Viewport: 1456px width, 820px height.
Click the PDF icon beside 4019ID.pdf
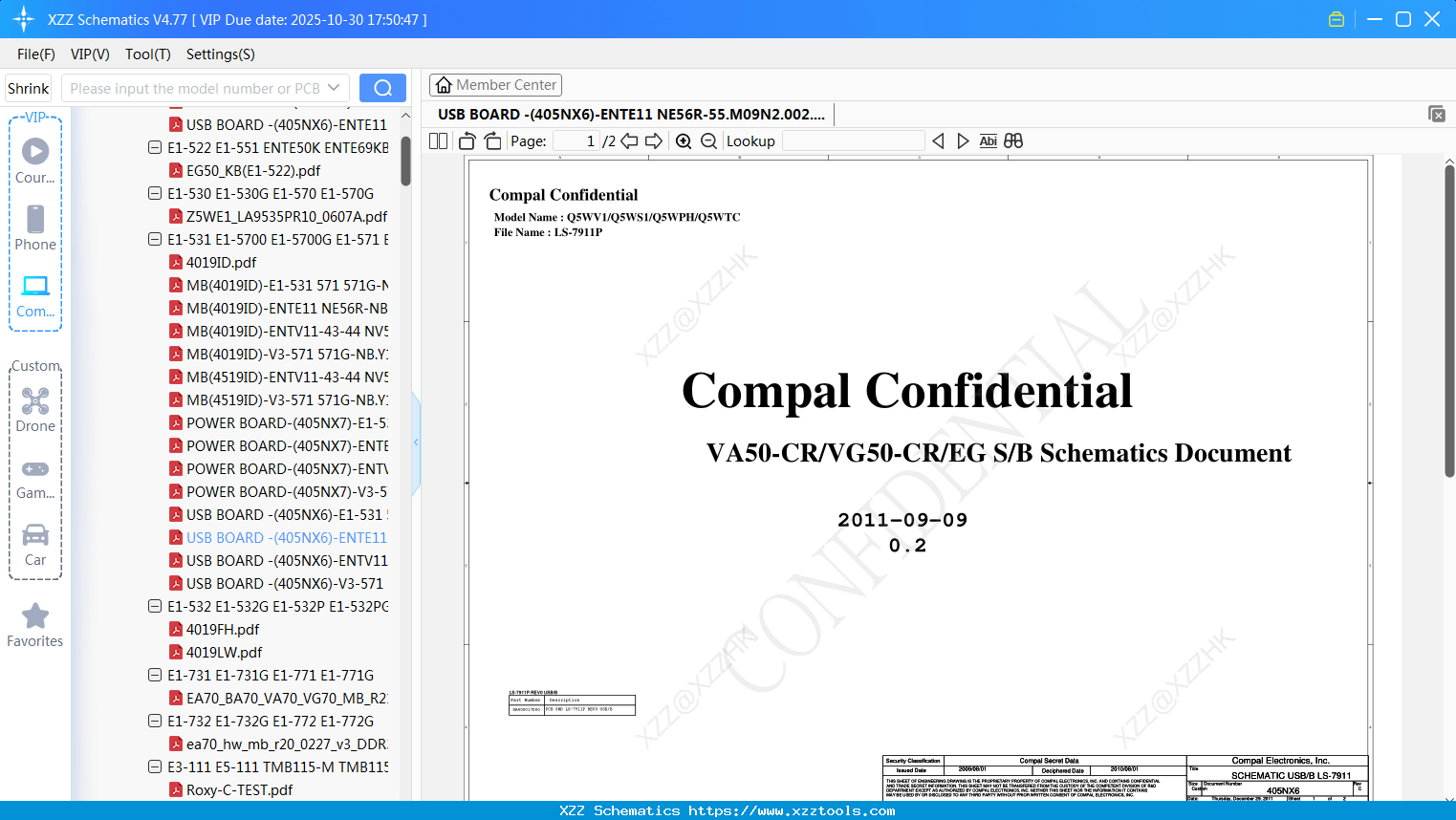176,262
